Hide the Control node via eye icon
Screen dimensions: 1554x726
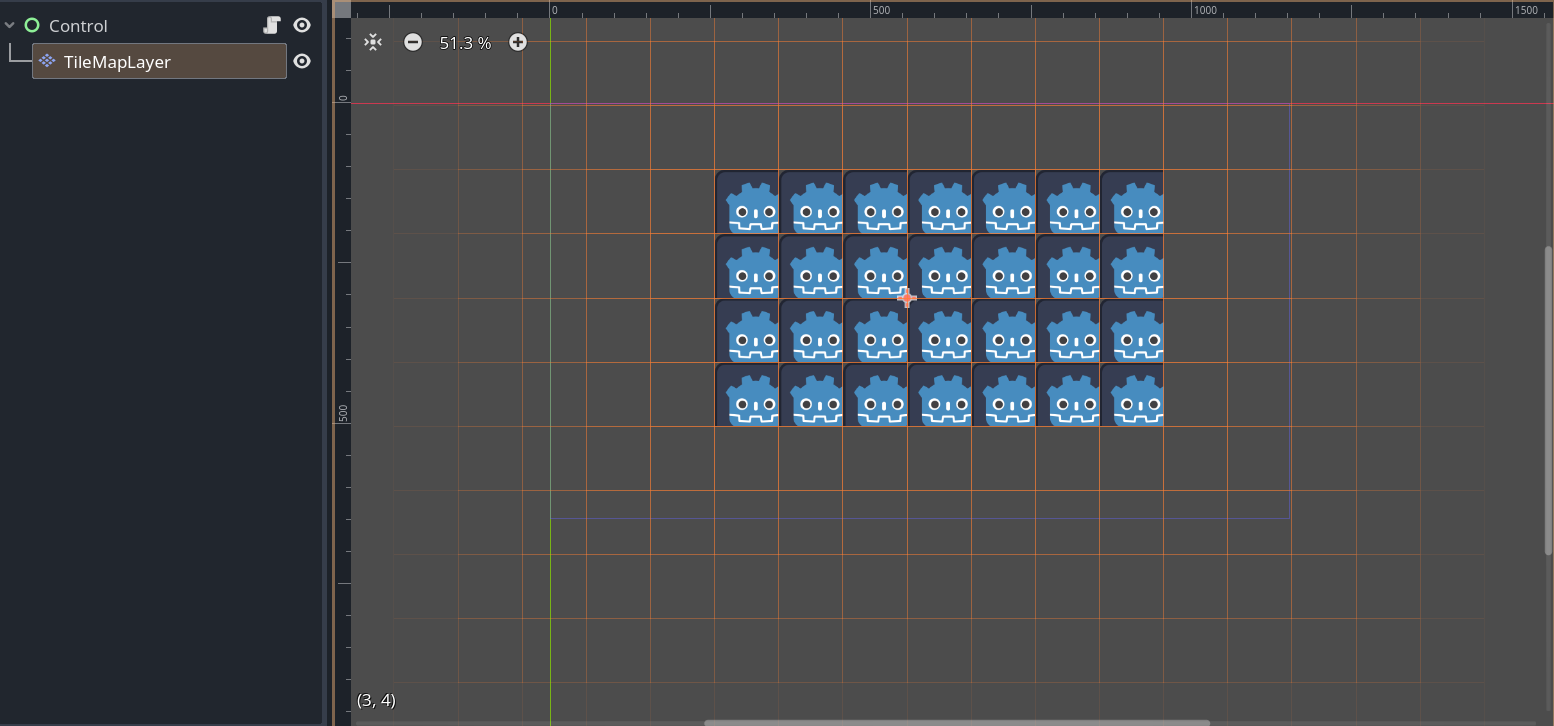click(x=302, y=26)
